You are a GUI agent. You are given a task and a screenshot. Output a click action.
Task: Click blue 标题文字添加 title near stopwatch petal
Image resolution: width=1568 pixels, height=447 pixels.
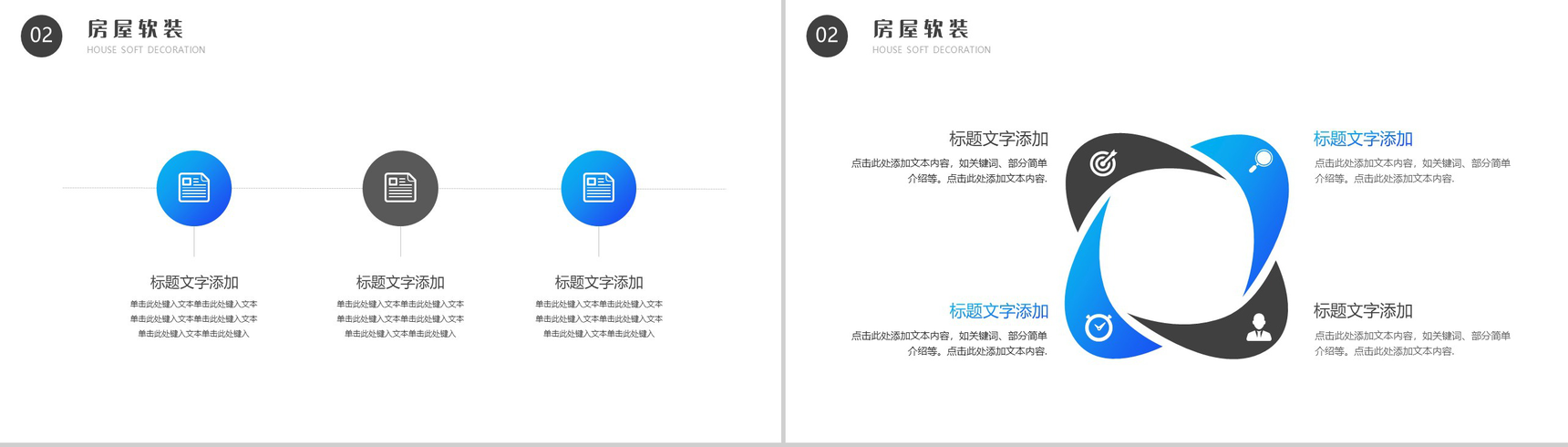point(998,311)
